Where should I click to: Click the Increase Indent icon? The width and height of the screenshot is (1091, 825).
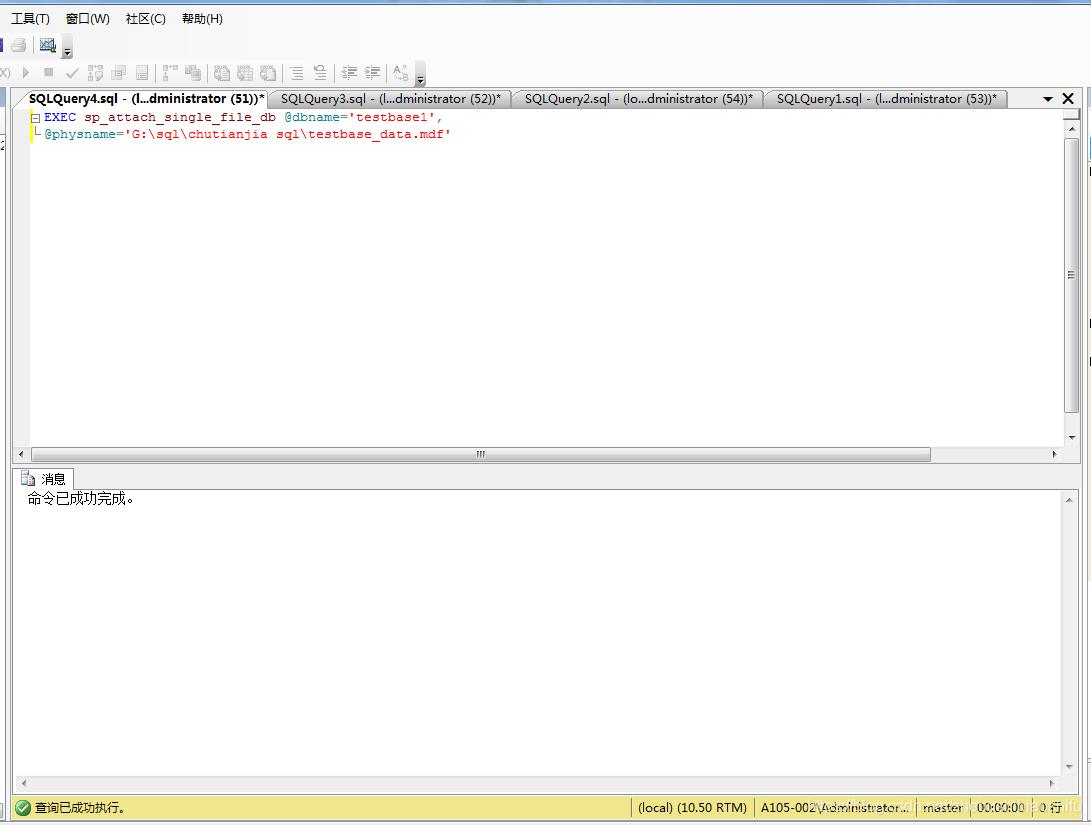pyautogui.click(x=372, y=73)
